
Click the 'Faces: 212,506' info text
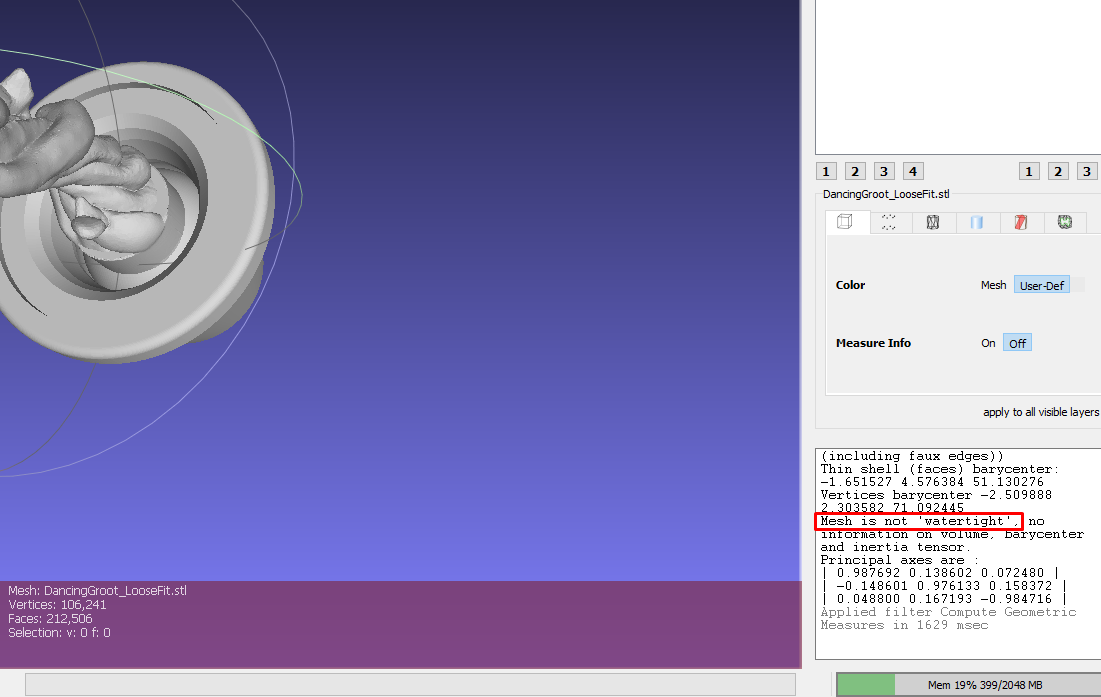pyautogui.click(x=51, y=619)
